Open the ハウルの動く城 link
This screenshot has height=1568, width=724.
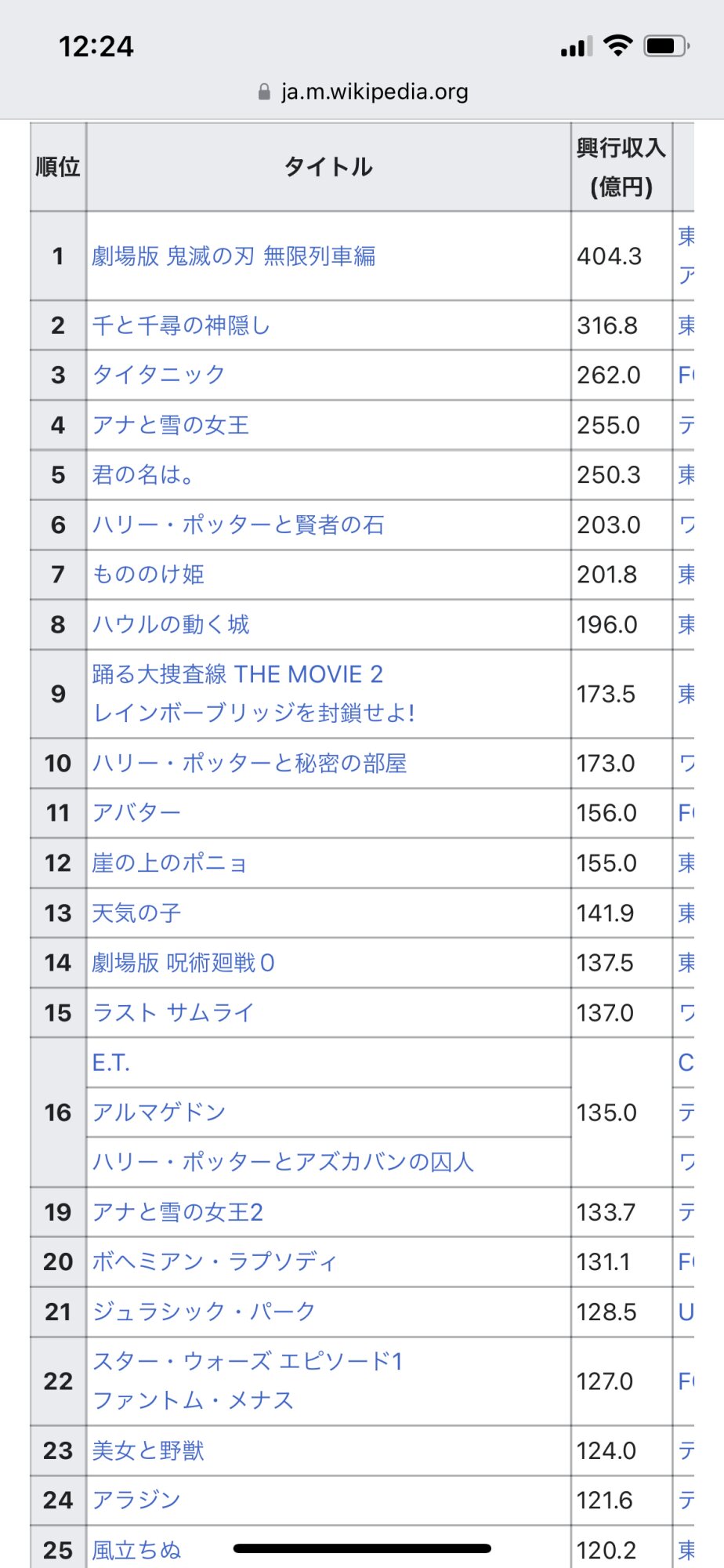click(x=171, y=625)
